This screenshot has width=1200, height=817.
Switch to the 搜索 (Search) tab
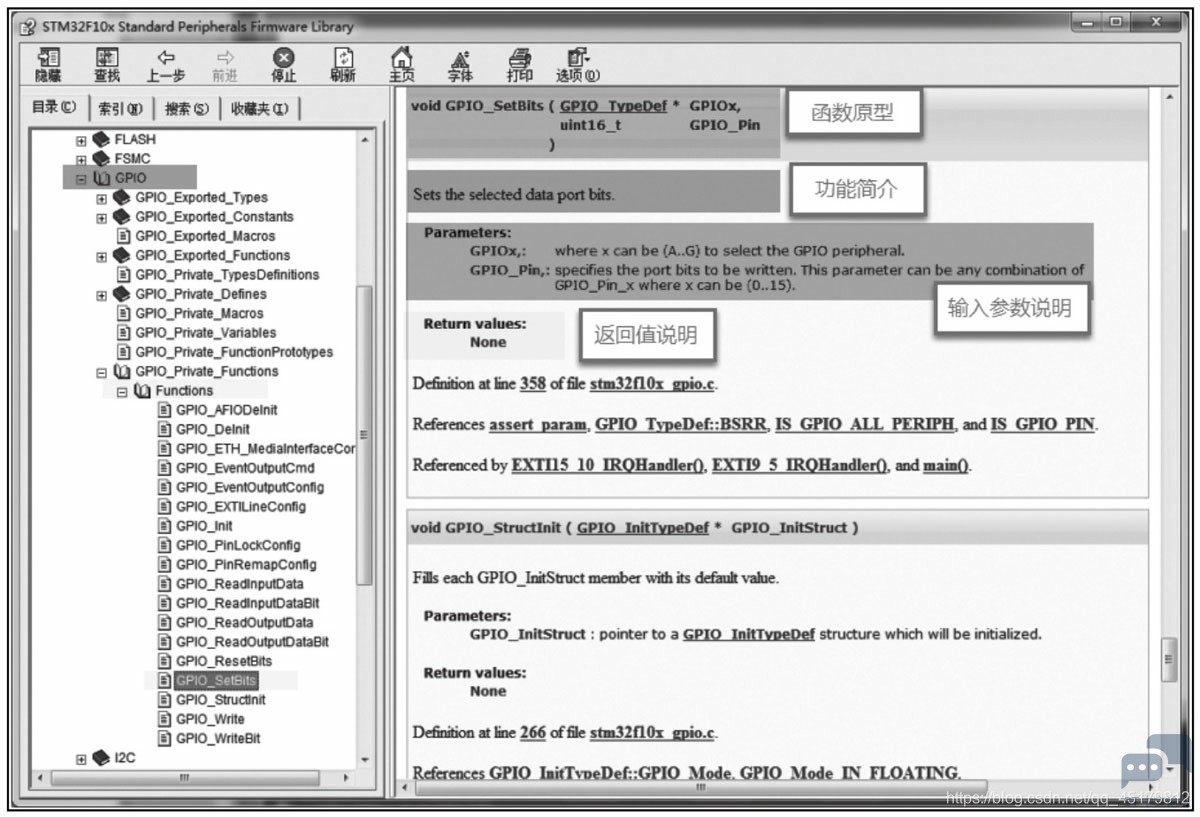tap(187, 109)
